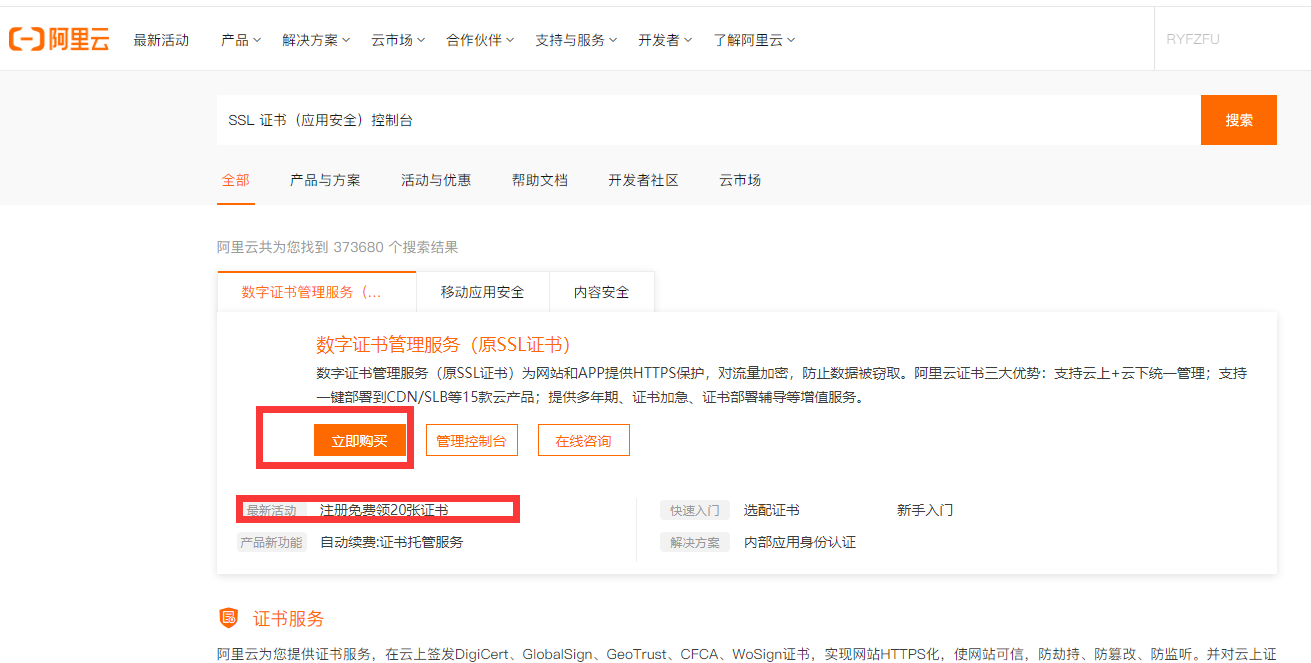Expand the 解决方案 navigation dropdown

pyautogui.click(x=316, y=39)
